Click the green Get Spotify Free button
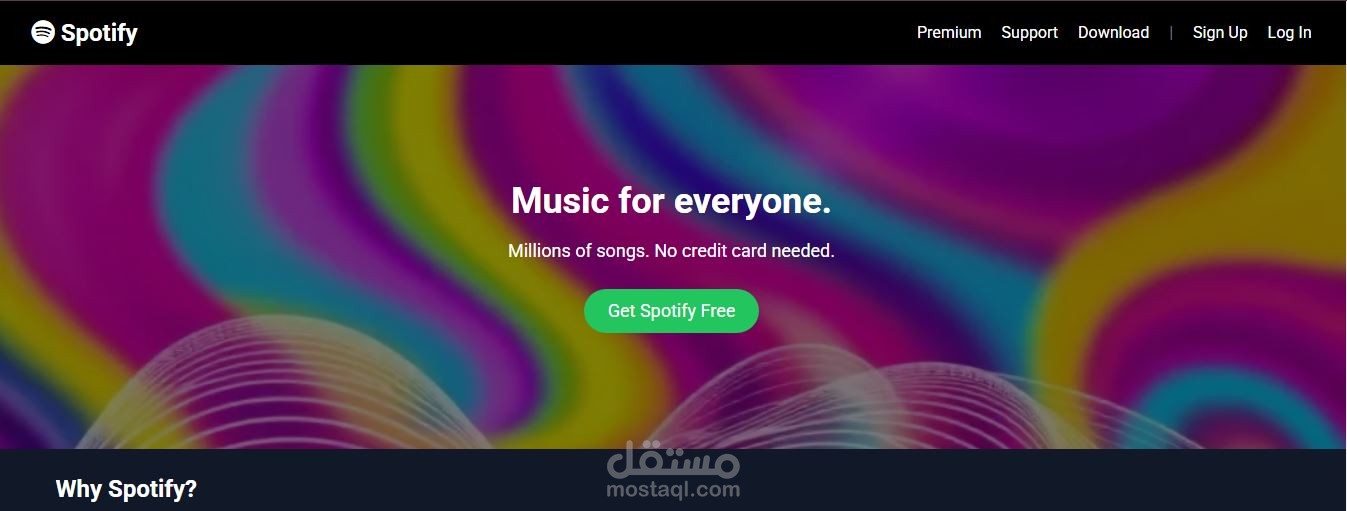The image size is (1347, 511). [x=671, y=311]
